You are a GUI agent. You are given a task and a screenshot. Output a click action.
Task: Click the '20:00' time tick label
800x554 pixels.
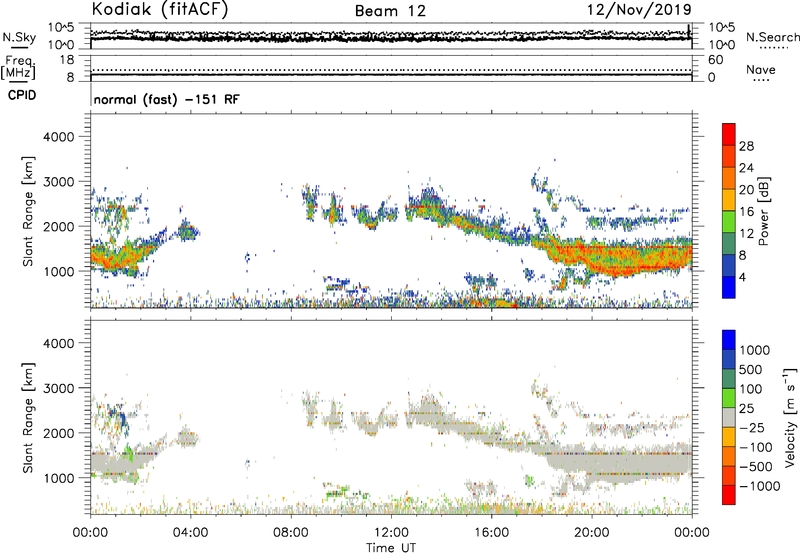[x=592, y=533]
